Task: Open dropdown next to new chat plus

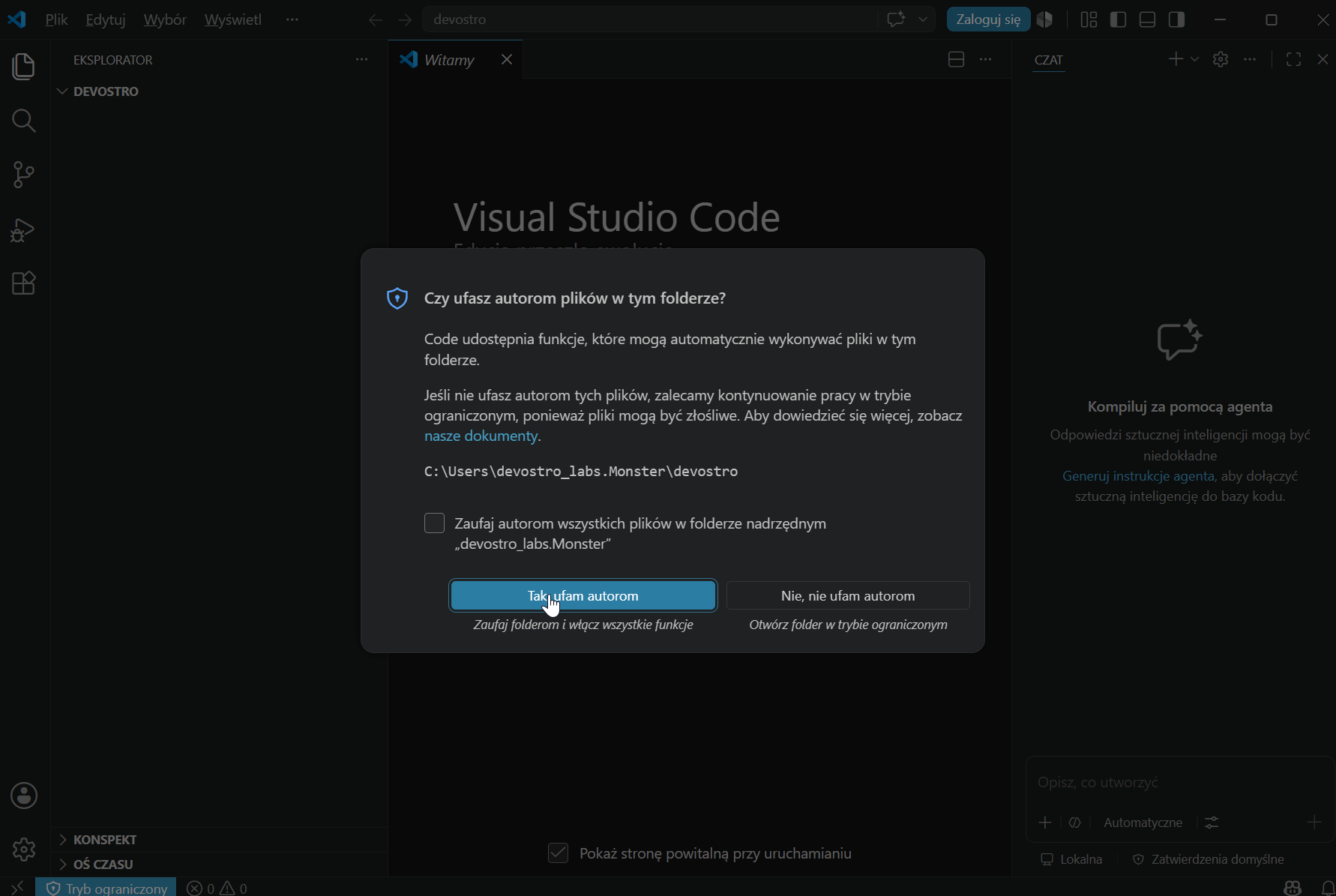Action: [1194, 59]
